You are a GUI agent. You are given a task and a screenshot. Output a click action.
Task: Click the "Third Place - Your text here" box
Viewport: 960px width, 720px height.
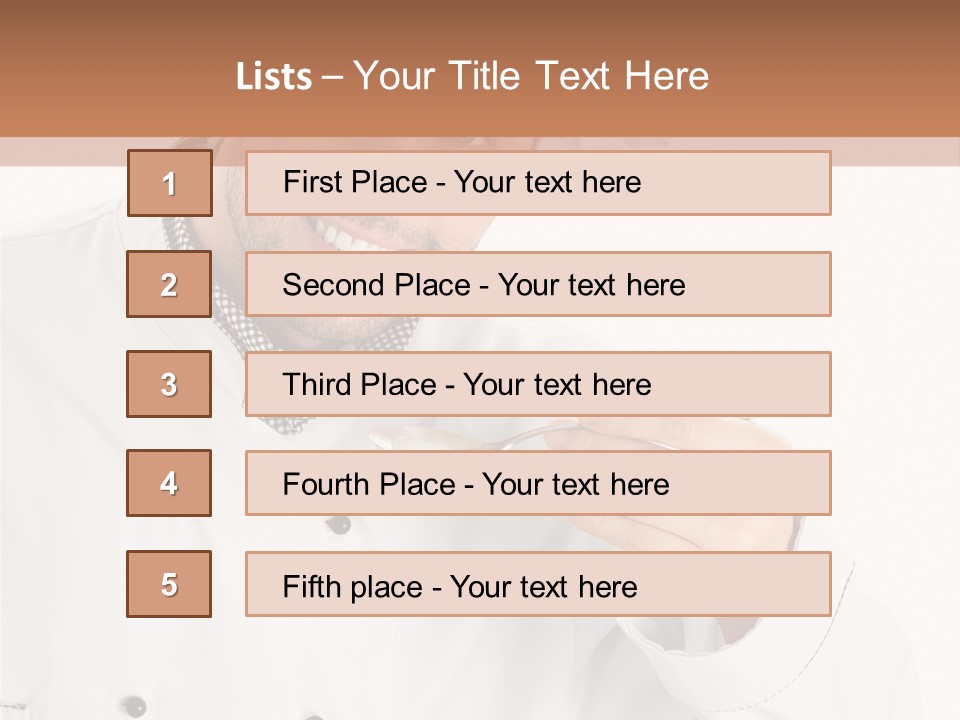(x=538, y=384)
